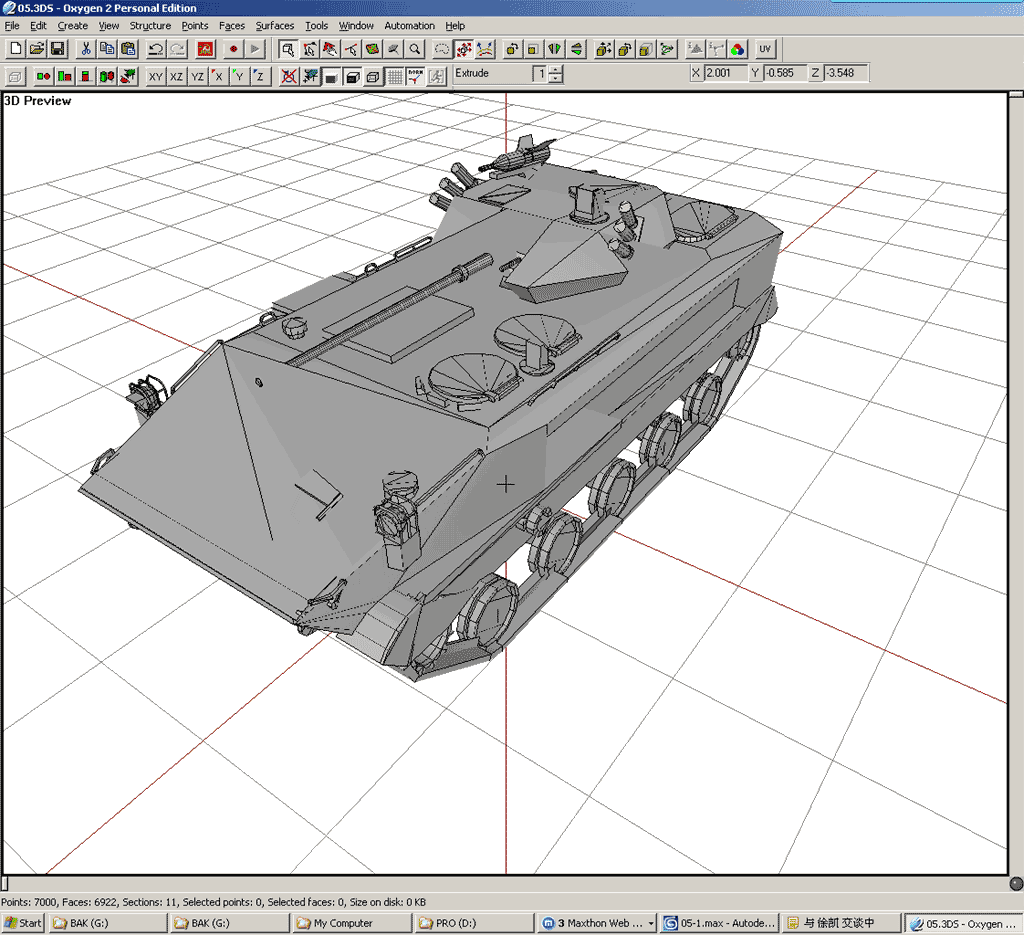
Task: Click the X coordinate input field
Action: (725, 73)
